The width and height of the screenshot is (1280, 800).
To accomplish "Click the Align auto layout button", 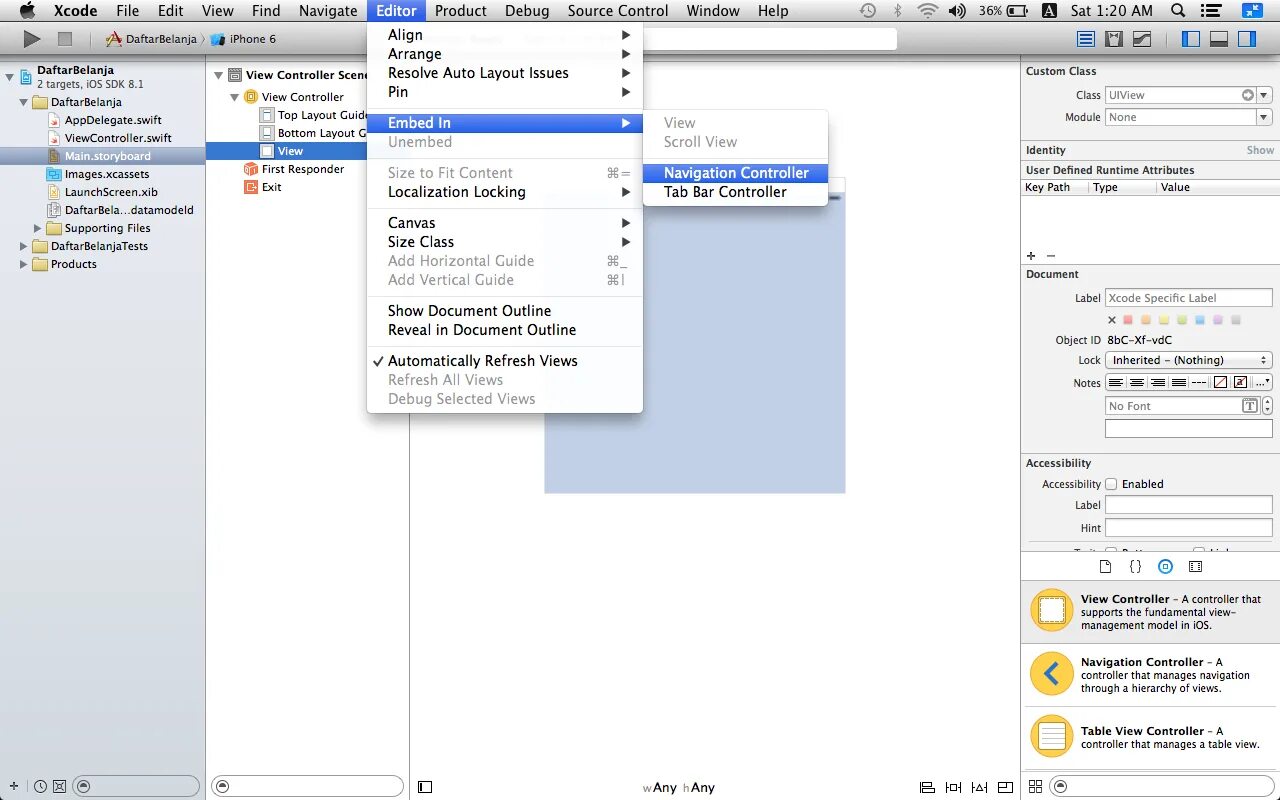I will point(927,787).
